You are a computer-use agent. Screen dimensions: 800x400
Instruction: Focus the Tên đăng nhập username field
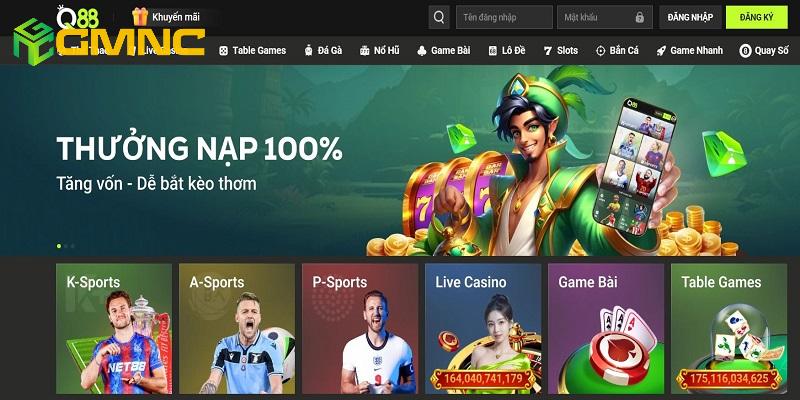(504, 17)
